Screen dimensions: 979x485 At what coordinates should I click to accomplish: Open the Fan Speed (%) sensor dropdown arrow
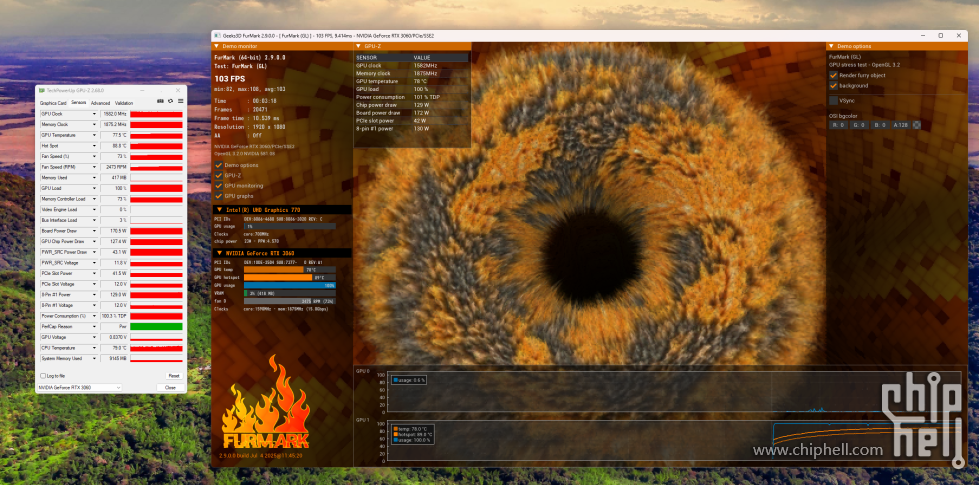pyautogui.click(x=94, y=157)
